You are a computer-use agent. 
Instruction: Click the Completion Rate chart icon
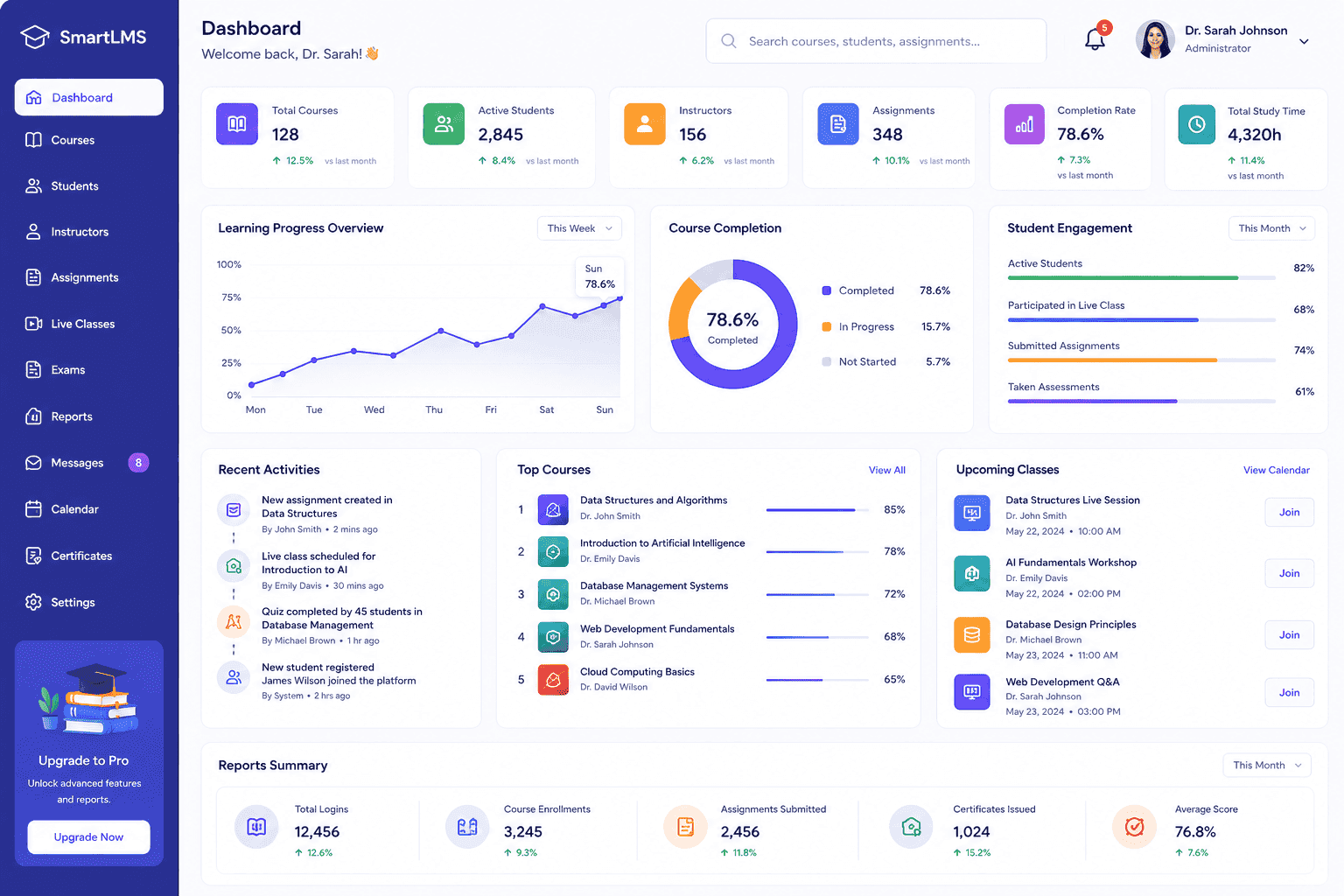coord(1025,124)
